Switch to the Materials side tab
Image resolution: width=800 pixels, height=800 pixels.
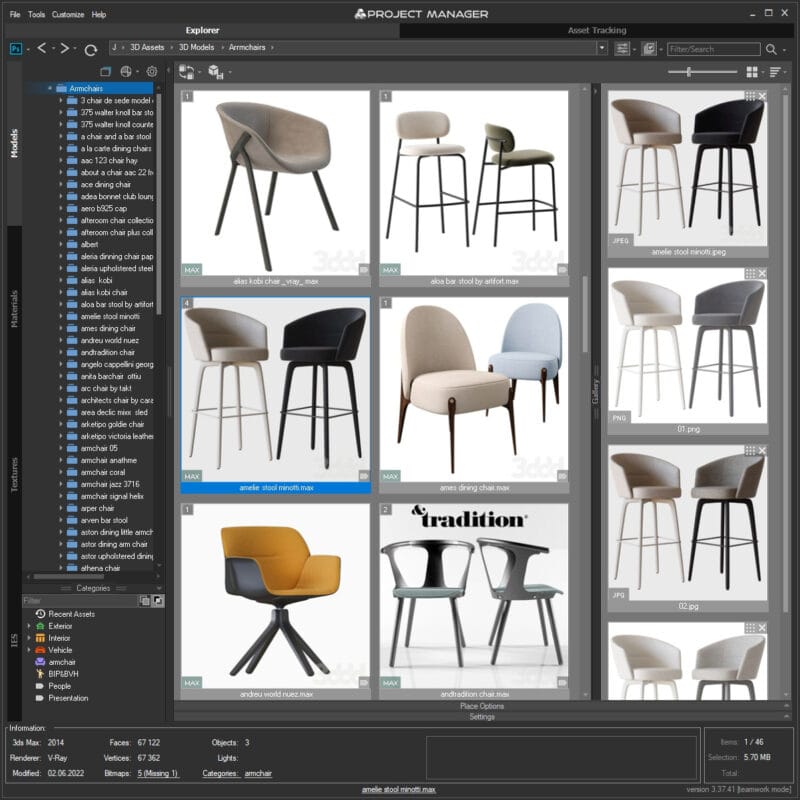click(14, 309)
